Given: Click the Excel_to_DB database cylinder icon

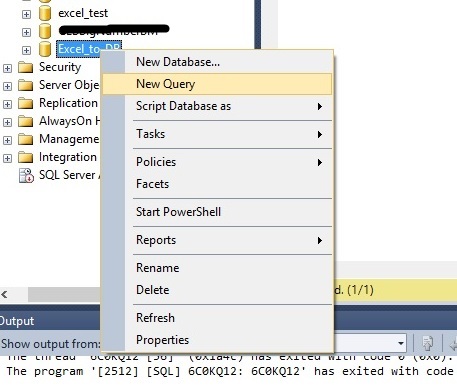Looking at the screenshot, I should 45,49.
